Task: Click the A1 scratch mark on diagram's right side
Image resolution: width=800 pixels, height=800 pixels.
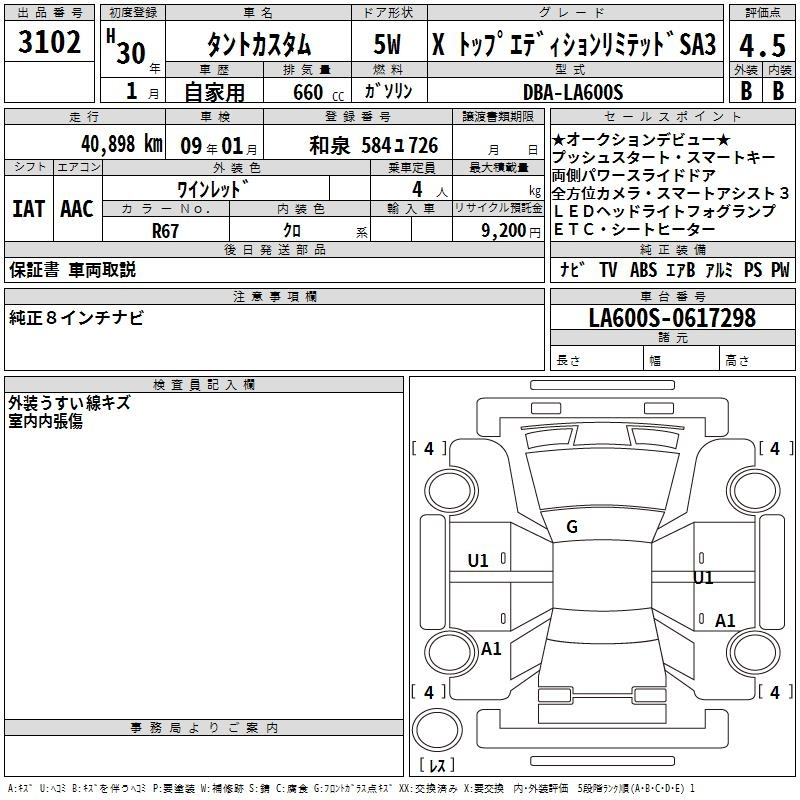Action: coord(725,620)
